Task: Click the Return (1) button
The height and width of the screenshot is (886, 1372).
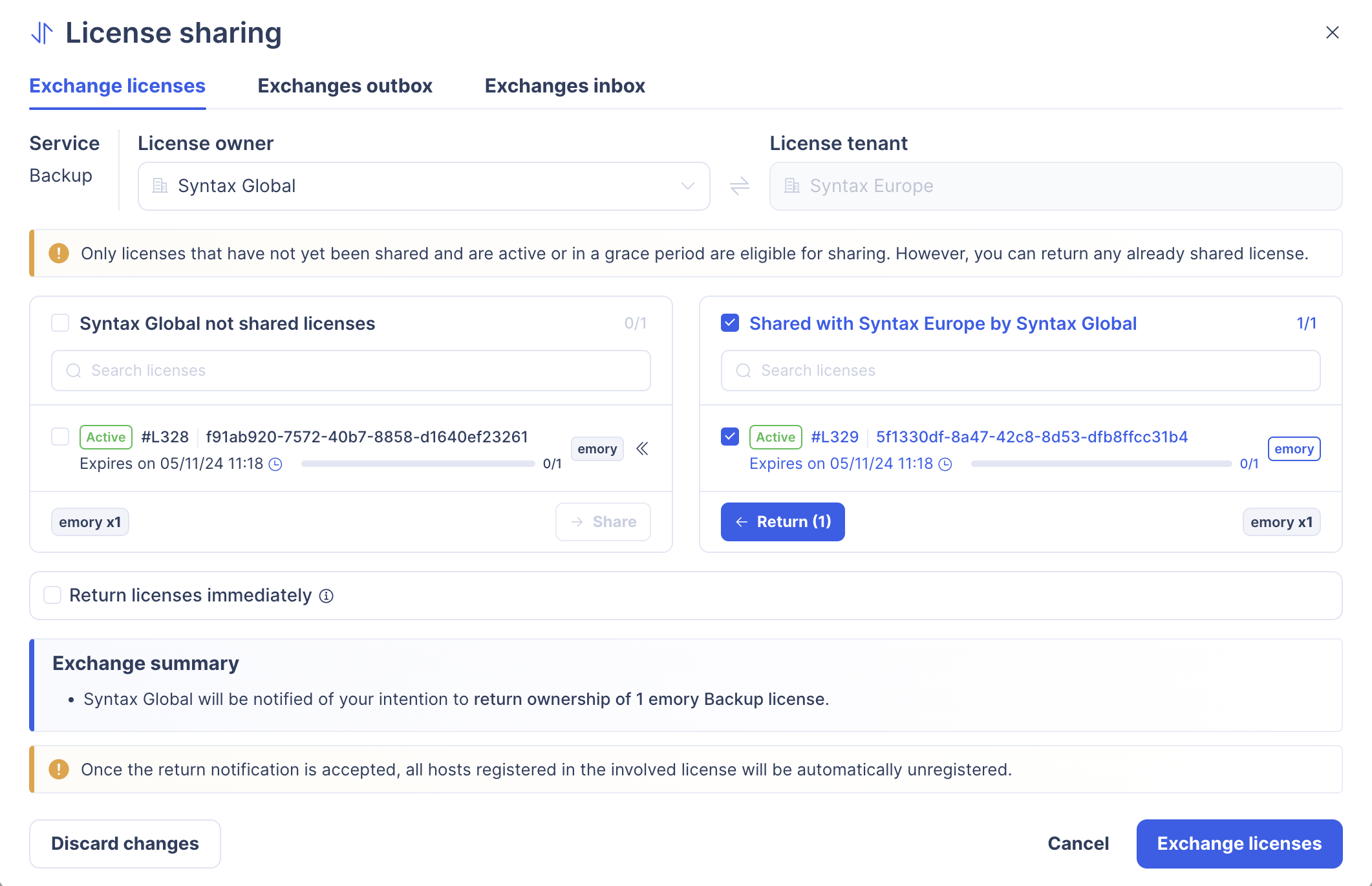Action: (x=782, y=522)
